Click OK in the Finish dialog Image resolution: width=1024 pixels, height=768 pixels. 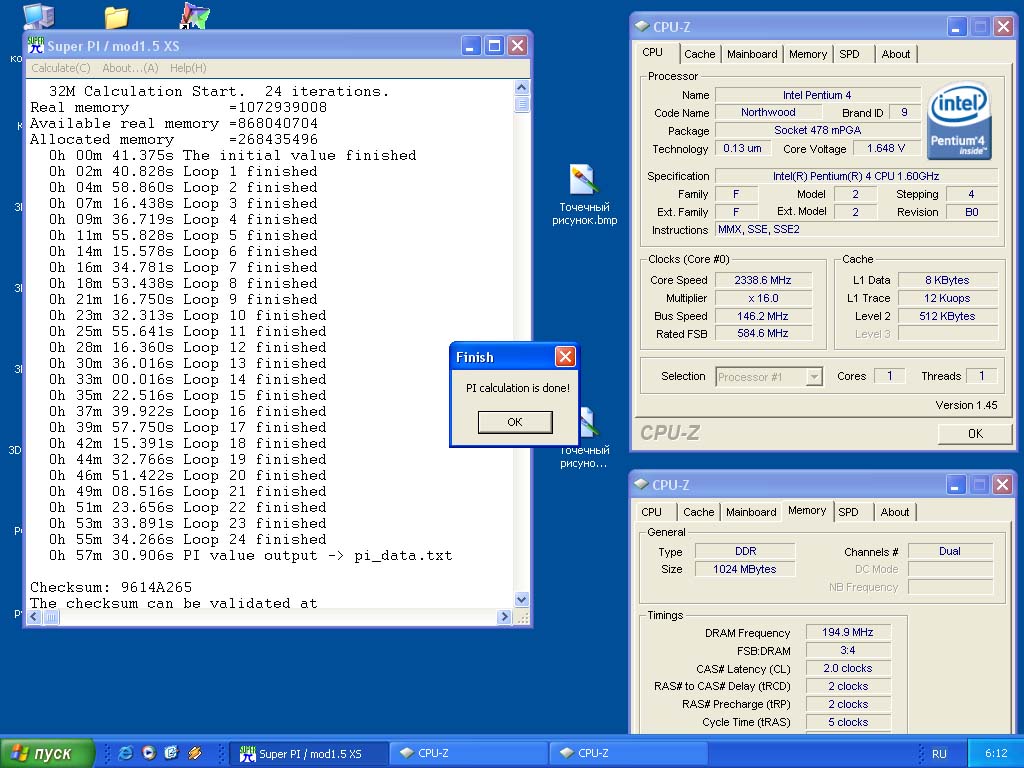(515, 422)
